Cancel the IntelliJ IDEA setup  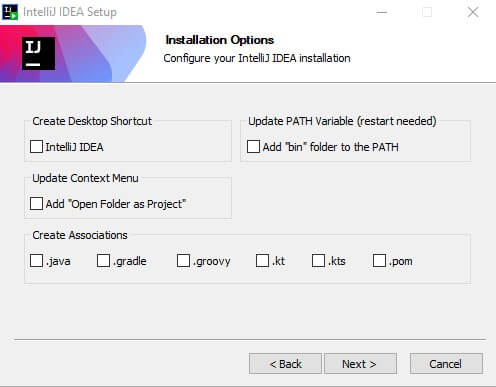pos(446,364)
